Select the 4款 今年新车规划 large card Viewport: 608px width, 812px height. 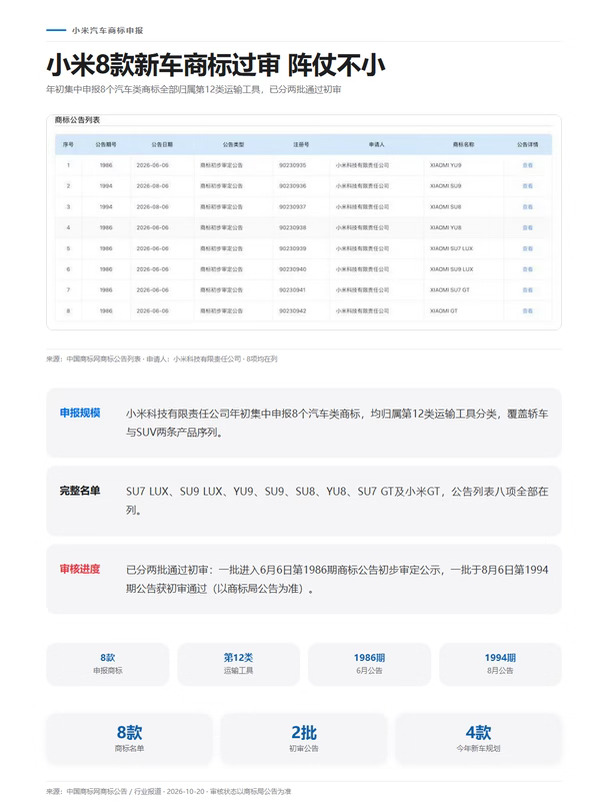479,739
